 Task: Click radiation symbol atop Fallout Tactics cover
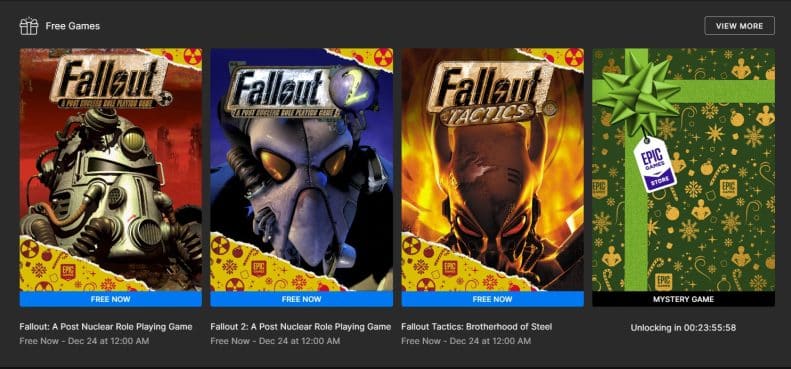tap(574, 57)
